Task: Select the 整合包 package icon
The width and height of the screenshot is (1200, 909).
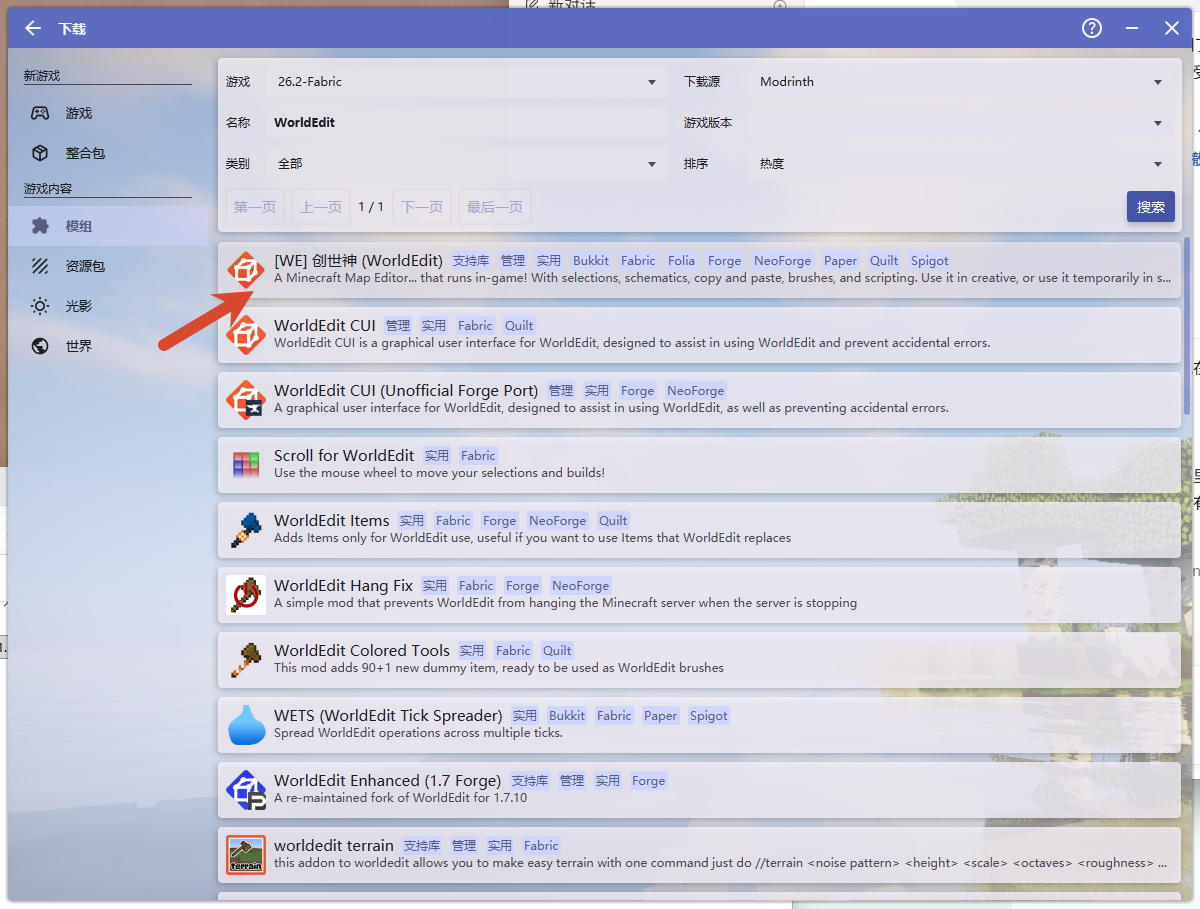Action: (40, 153)
